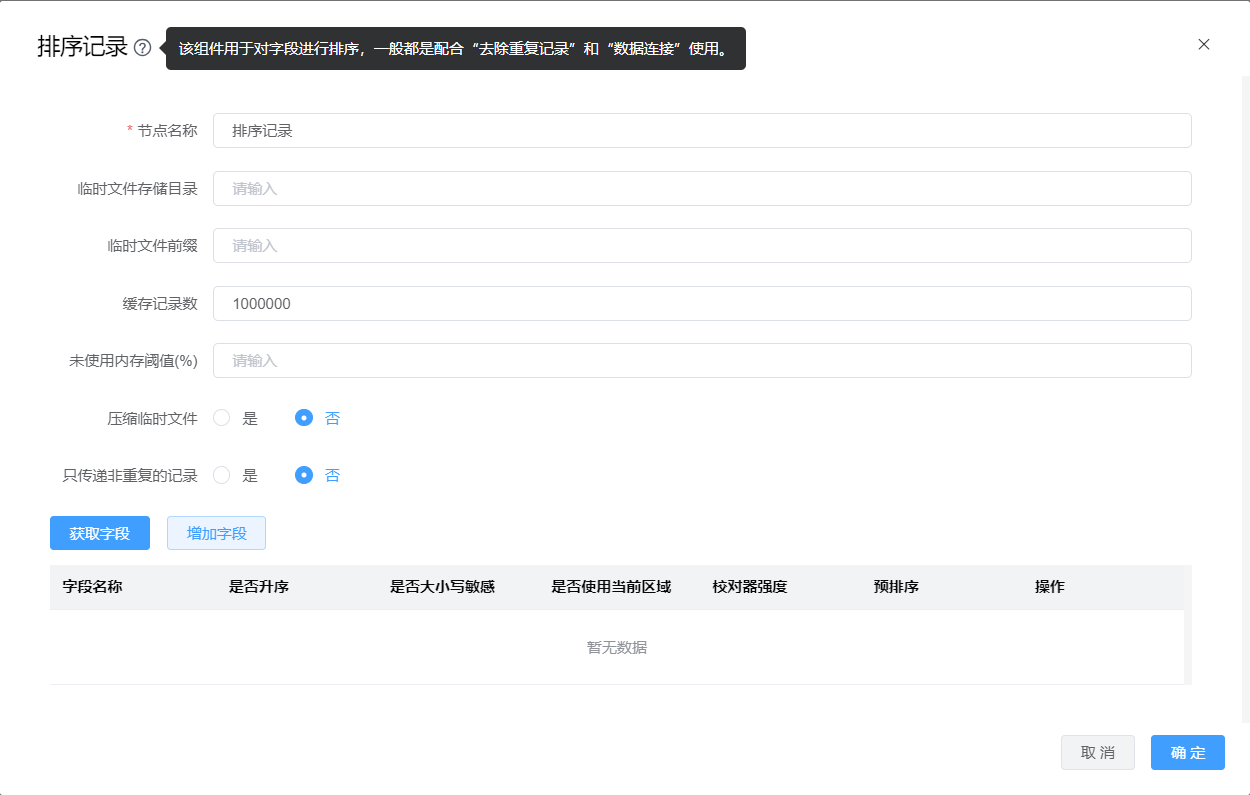This screenshot has width=1250, height=795.
Task: Click the 是否大小写敏感 column header
Action: 442,587
